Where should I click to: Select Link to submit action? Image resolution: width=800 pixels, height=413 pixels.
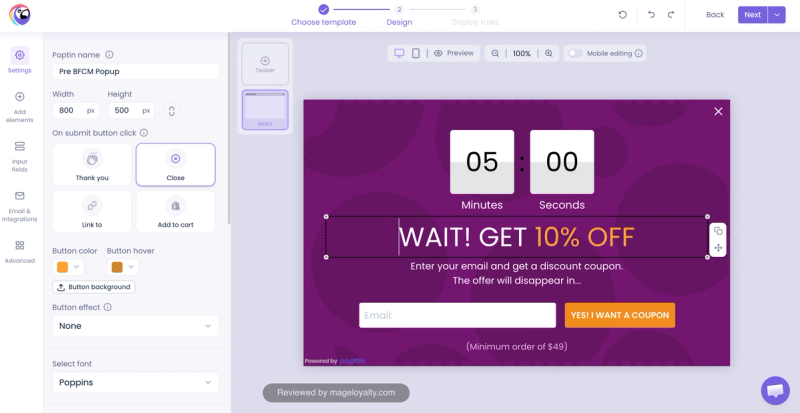coord(92,211)
